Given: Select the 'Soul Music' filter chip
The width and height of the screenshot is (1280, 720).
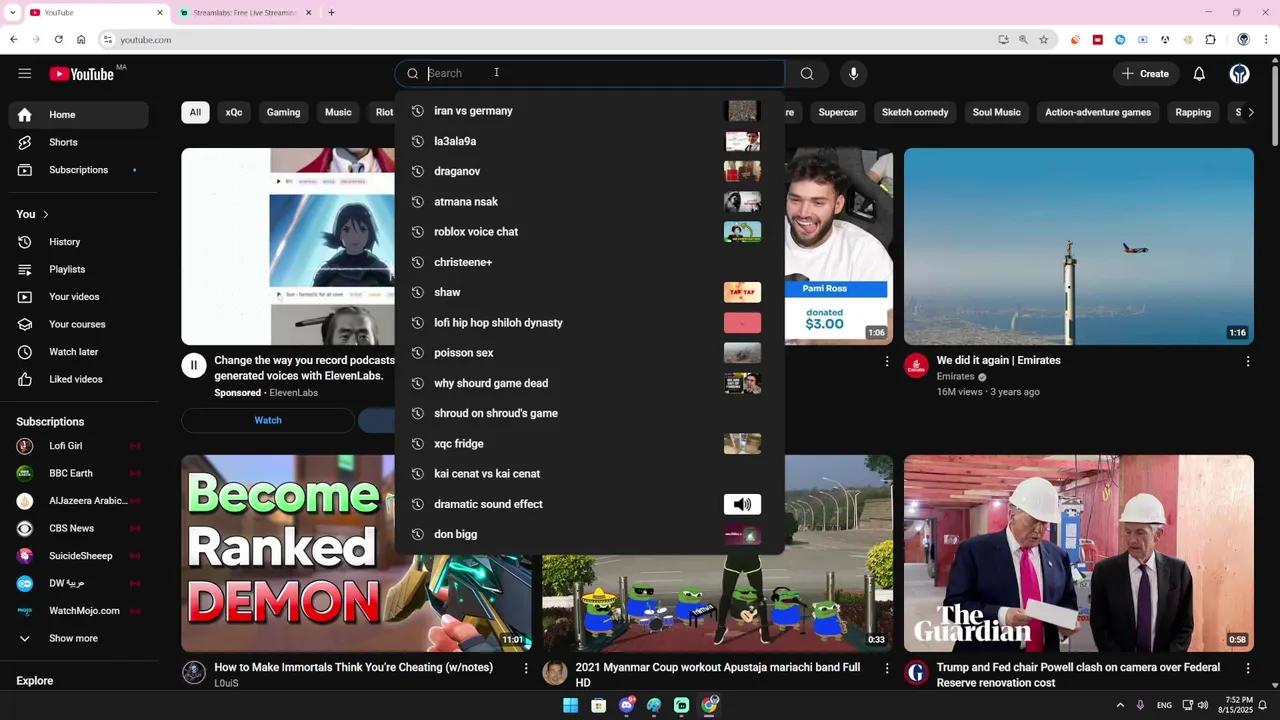Looking at the screenshot, I should tap(997, 112).
